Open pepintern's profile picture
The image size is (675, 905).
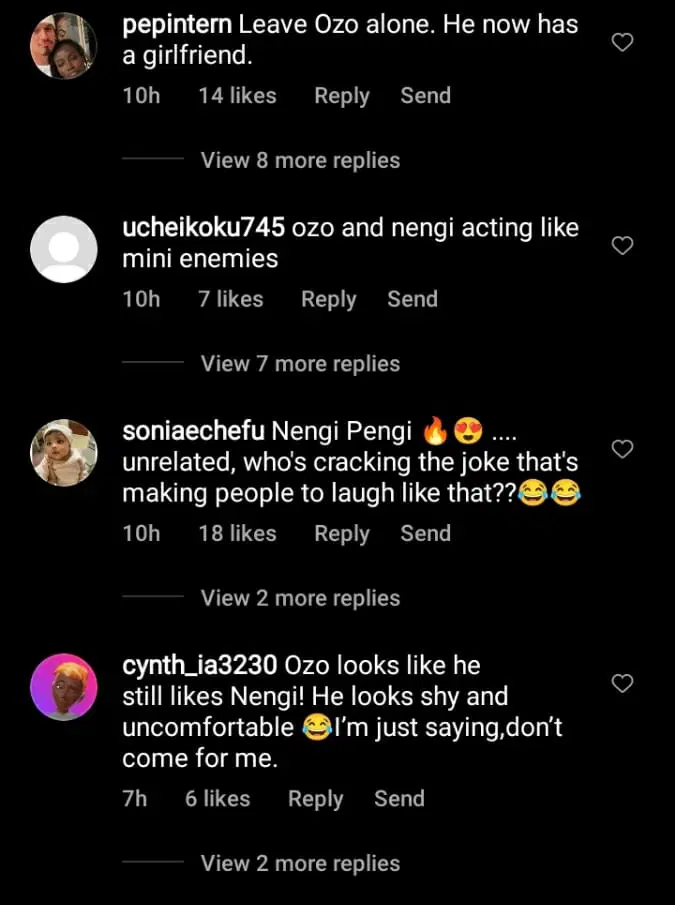tap(64, 45)
